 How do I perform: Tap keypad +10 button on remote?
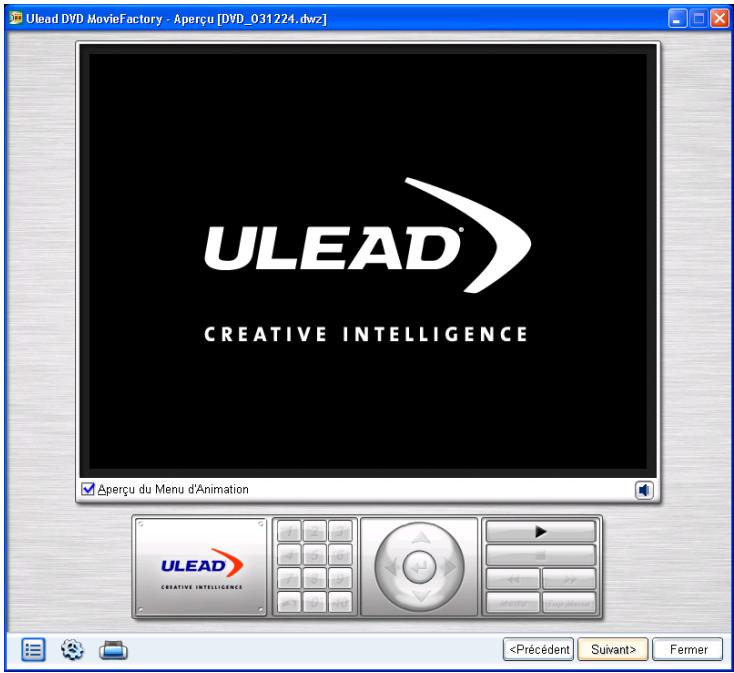[340, 602]
